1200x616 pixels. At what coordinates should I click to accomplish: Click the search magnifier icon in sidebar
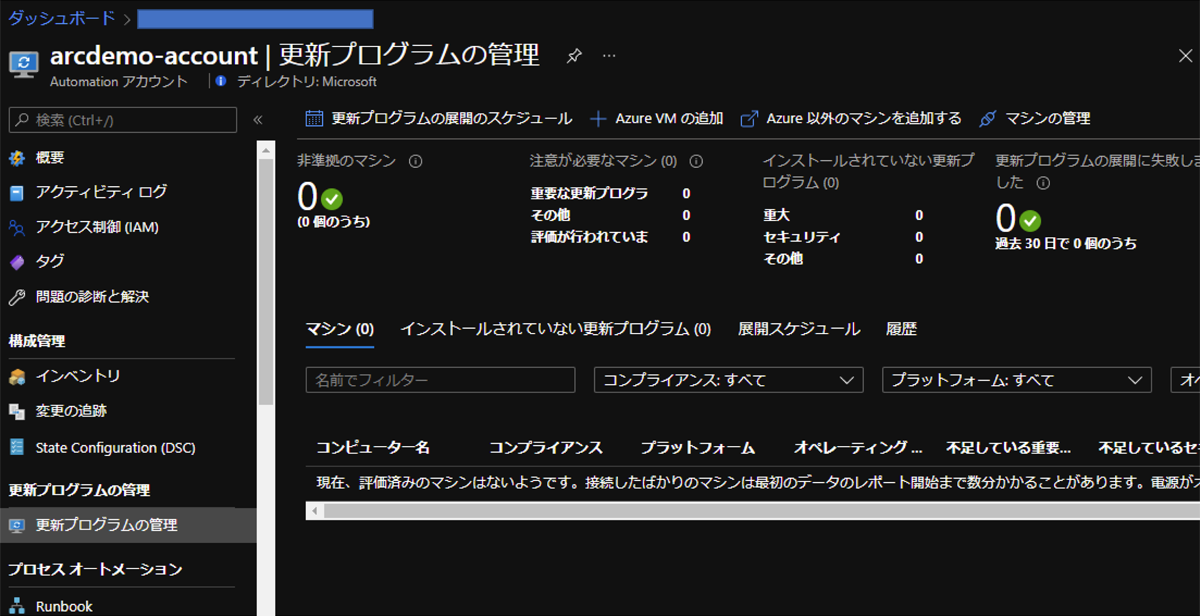(22, 120)
